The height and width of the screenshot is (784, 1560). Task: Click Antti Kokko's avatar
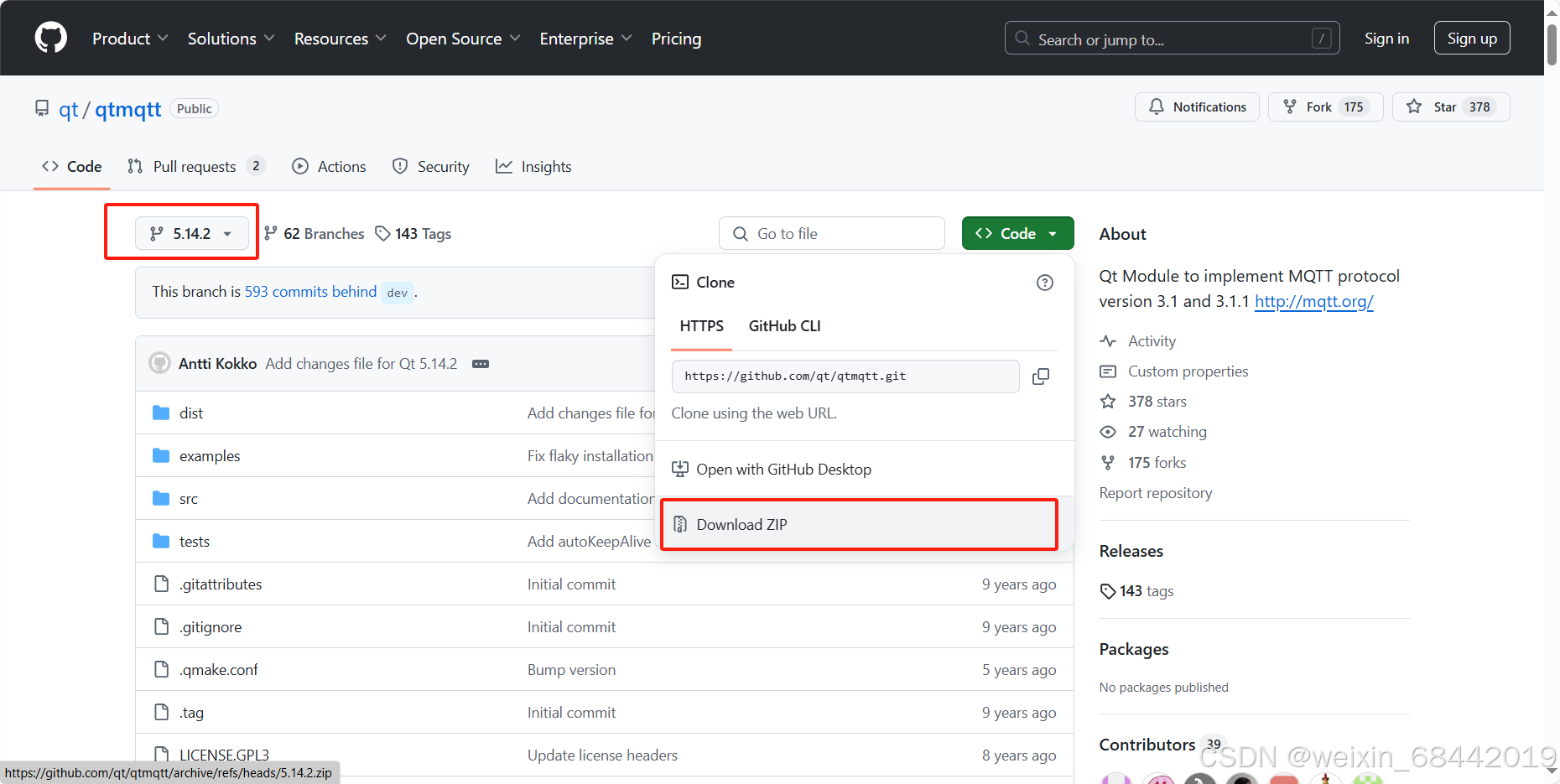159,363
